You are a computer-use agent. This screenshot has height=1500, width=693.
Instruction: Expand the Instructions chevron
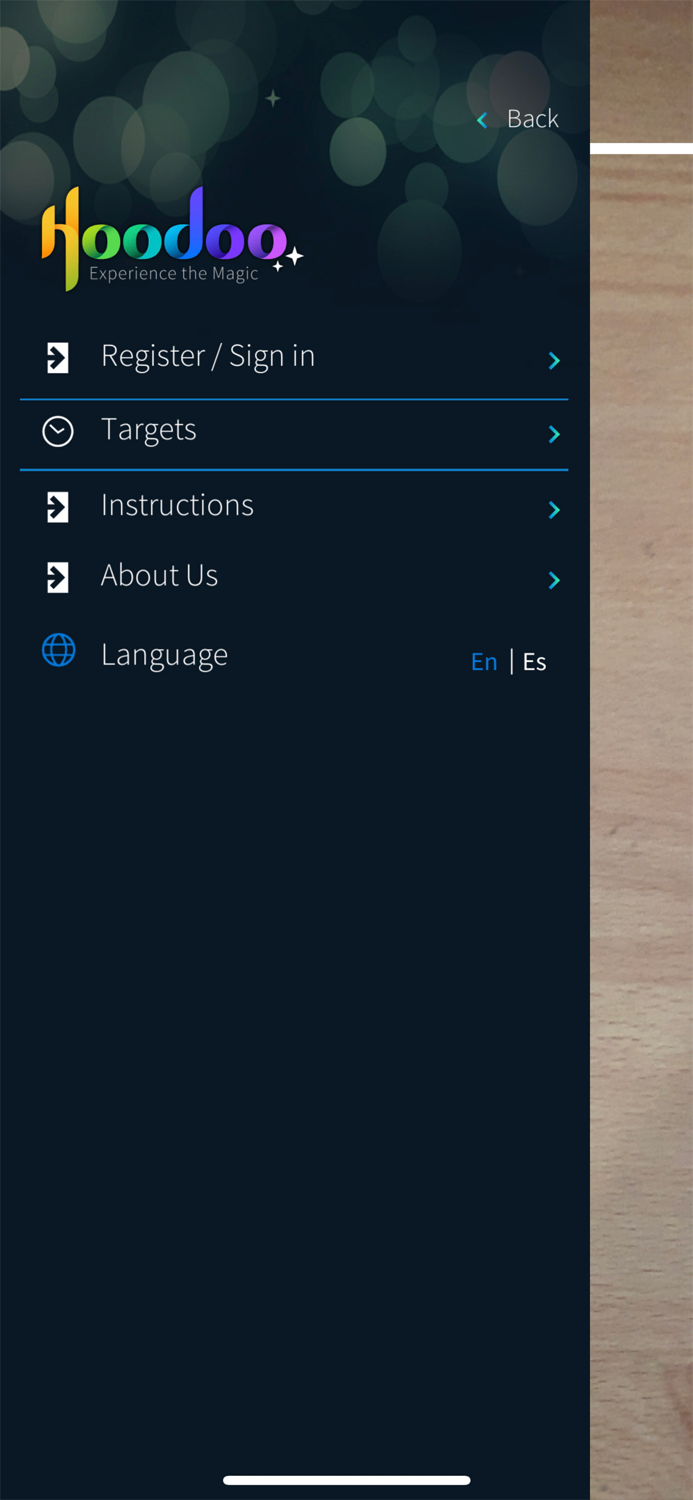(554, 510)
